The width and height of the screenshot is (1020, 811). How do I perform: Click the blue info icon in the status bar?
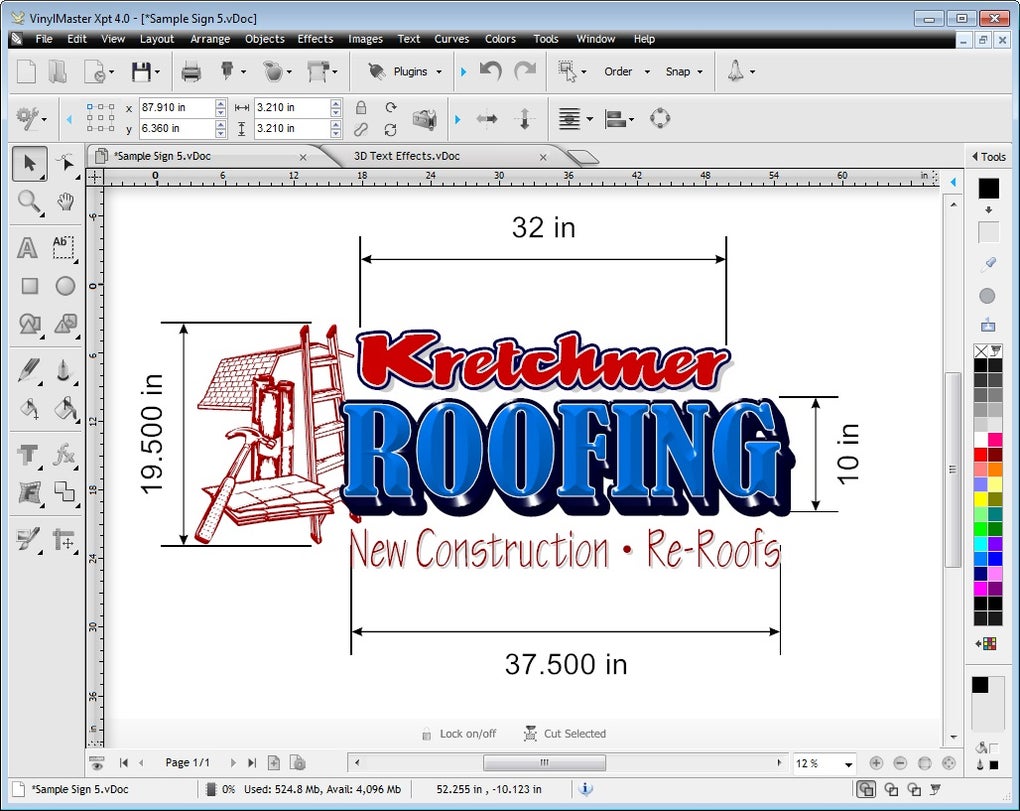(x=585, y=789)
